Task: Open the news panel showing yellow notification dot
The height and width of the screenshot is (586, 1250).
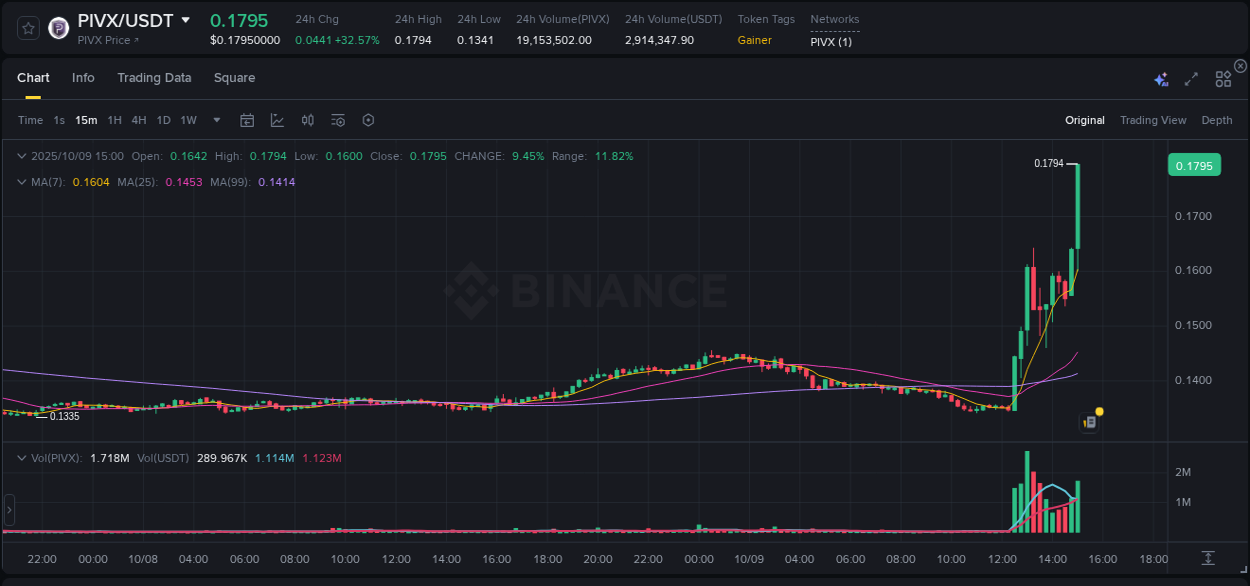Action: click(x=1089, y=421)
